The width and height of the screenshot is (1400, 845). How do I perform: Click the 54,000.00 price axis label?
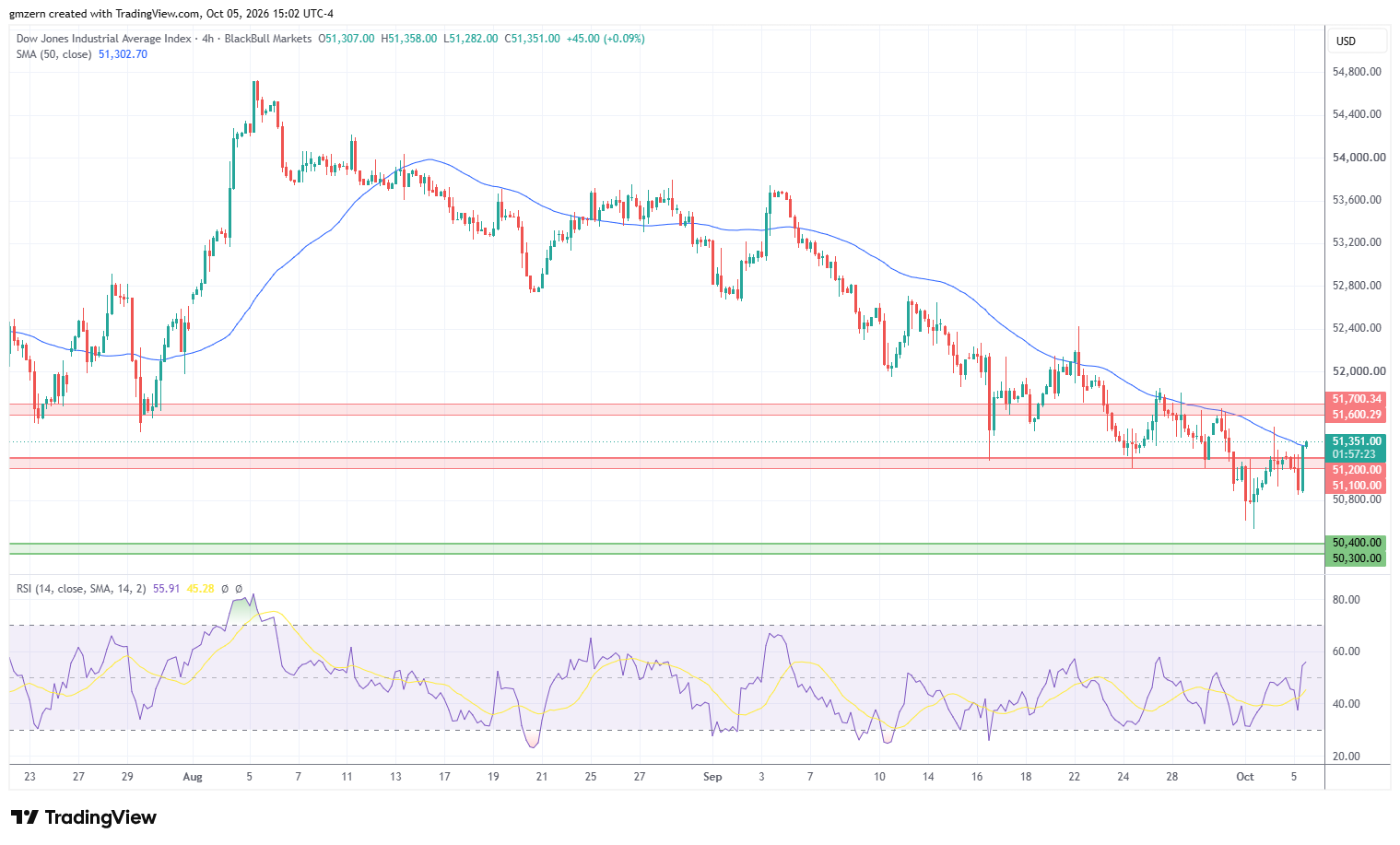click(x=1359, y=158)
